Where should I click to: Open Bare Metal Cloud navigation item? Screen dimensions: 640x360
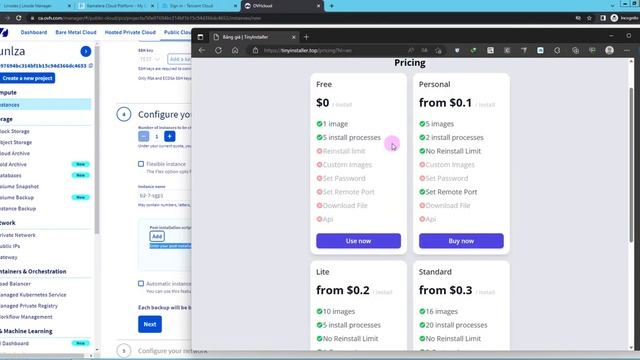click(76, 32)
